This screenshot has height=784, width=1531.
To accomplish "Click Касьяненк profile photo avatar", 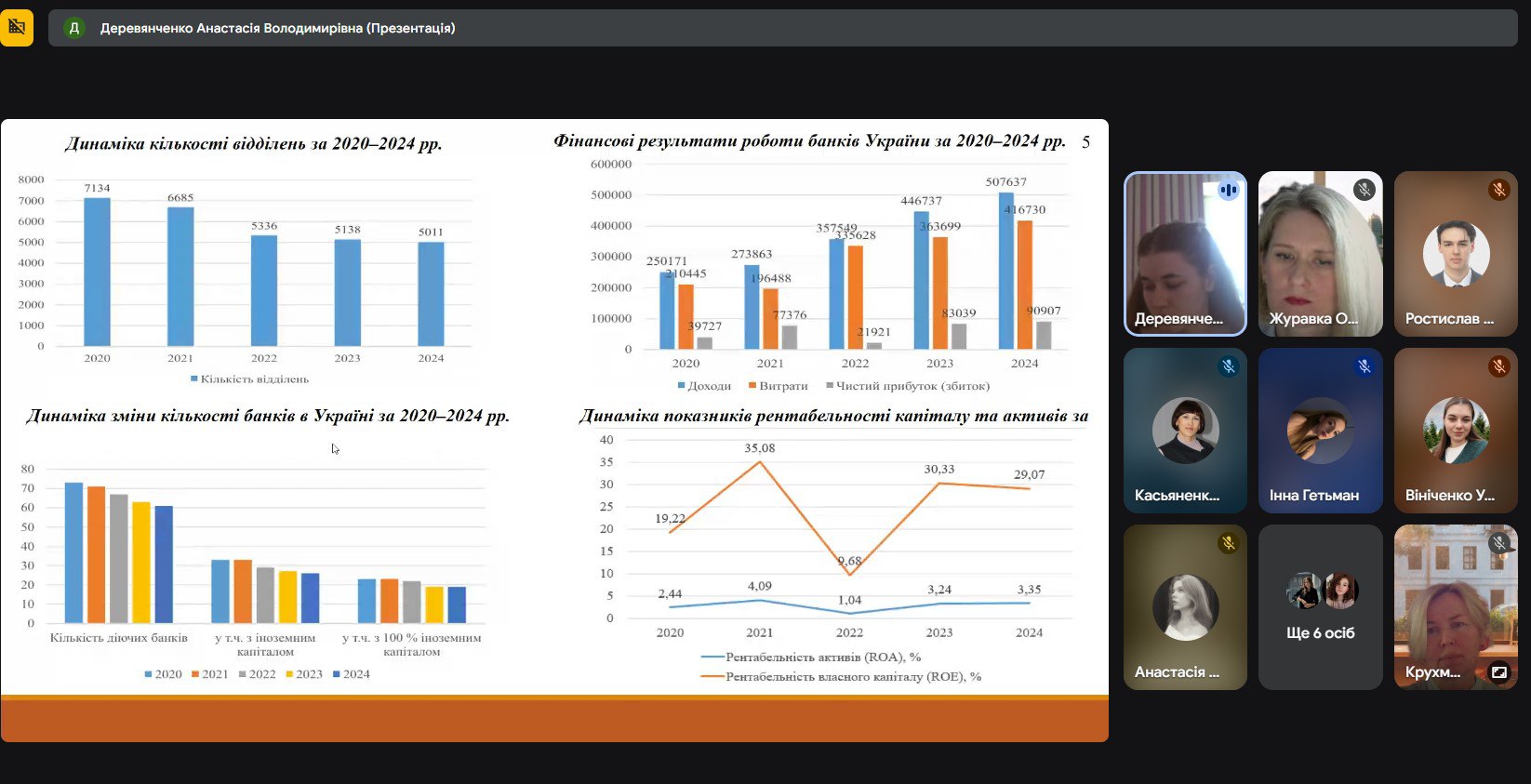I will [x=1185, y=431].
